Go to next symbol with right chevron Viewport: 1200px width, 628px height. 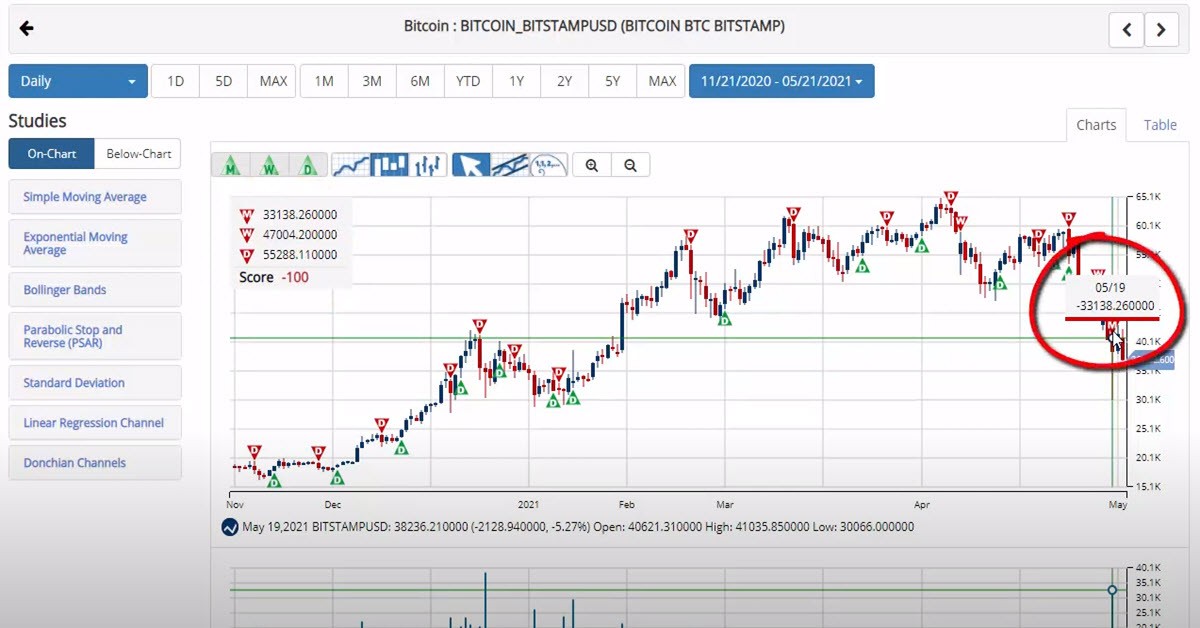(1161, 30)
